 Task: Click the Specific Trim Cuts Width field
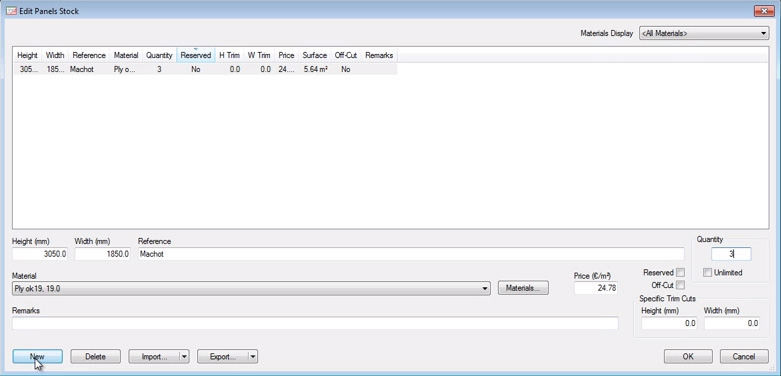click(732, 323)
